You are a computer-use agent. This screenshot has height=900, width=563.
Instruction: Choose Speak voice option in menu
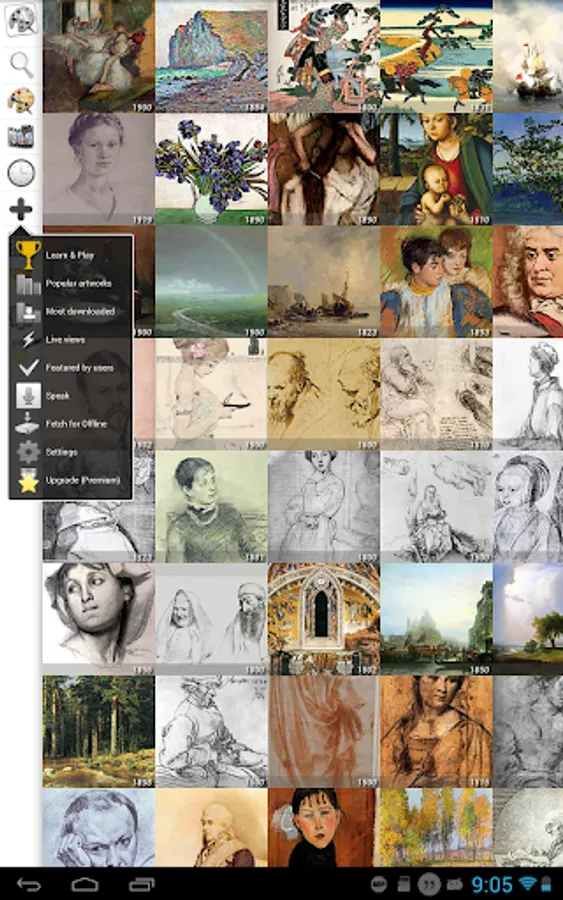coord(71,395)
